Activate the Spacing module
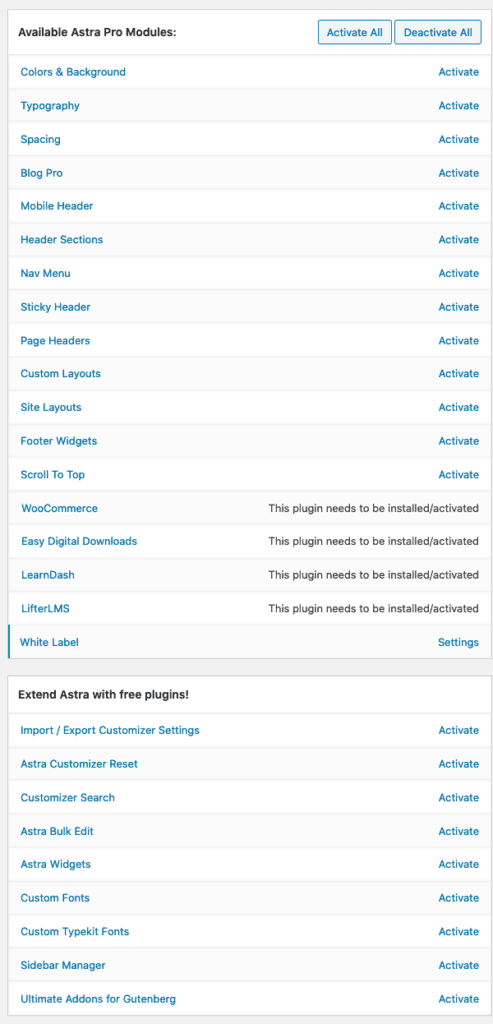 point(458,139)
